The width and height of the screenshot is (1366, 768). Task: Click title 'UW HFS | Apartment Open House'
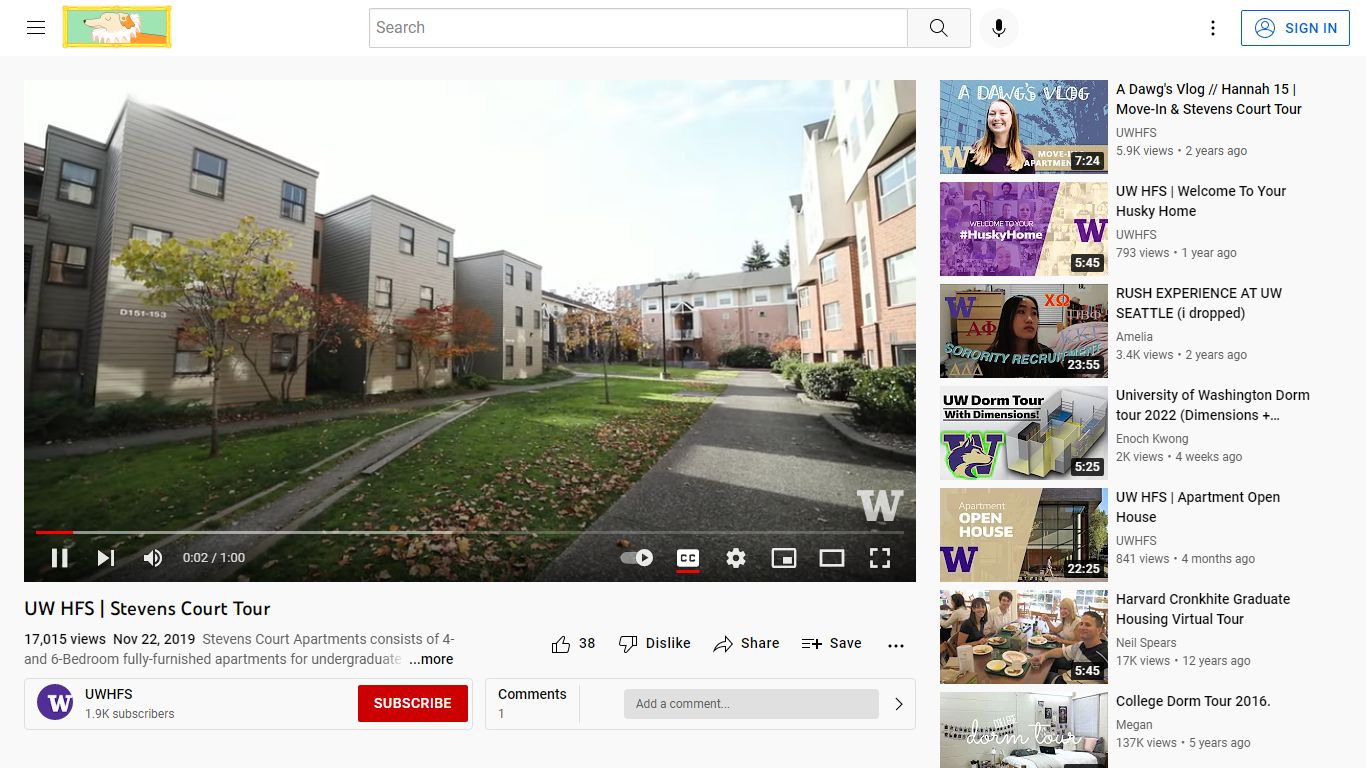click(1198, 507)
